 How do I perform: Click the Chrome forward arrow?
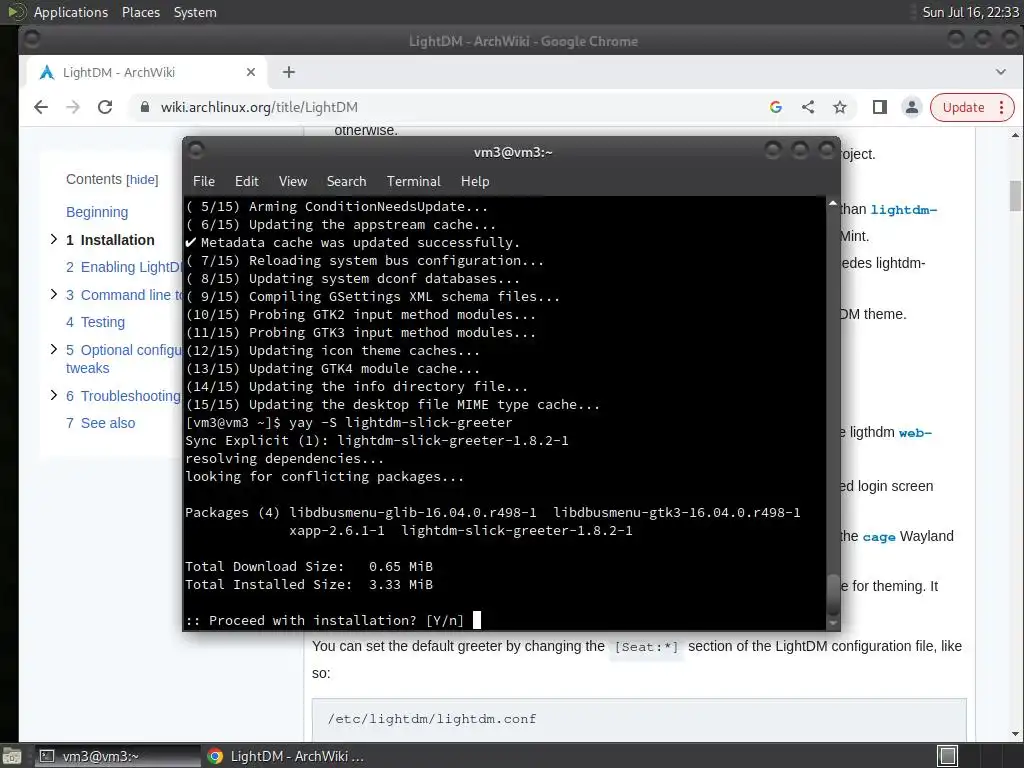tap(73, 107)
